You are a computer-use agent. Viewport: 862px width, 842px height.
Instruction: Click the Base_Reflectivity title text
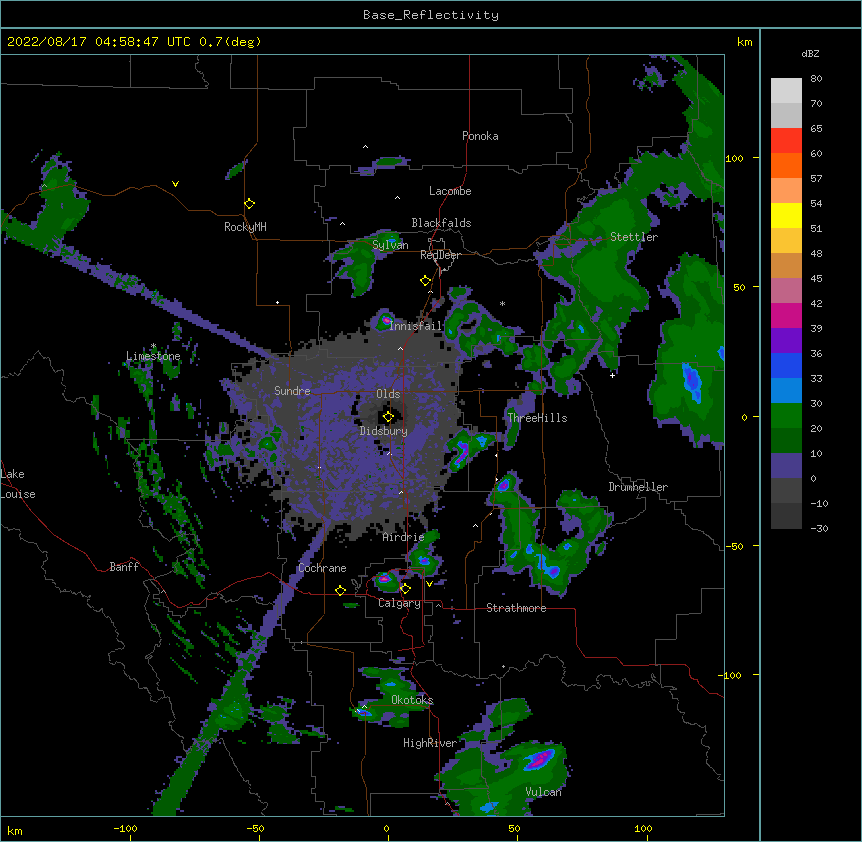pos(431,15)
